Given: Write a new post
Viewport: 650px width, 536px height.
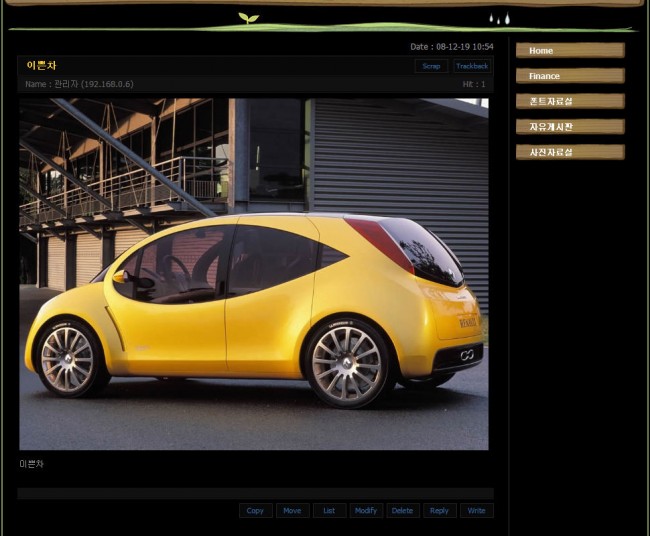Looking at the screenshot, I should pyautogui.click(x=476, y=510).
